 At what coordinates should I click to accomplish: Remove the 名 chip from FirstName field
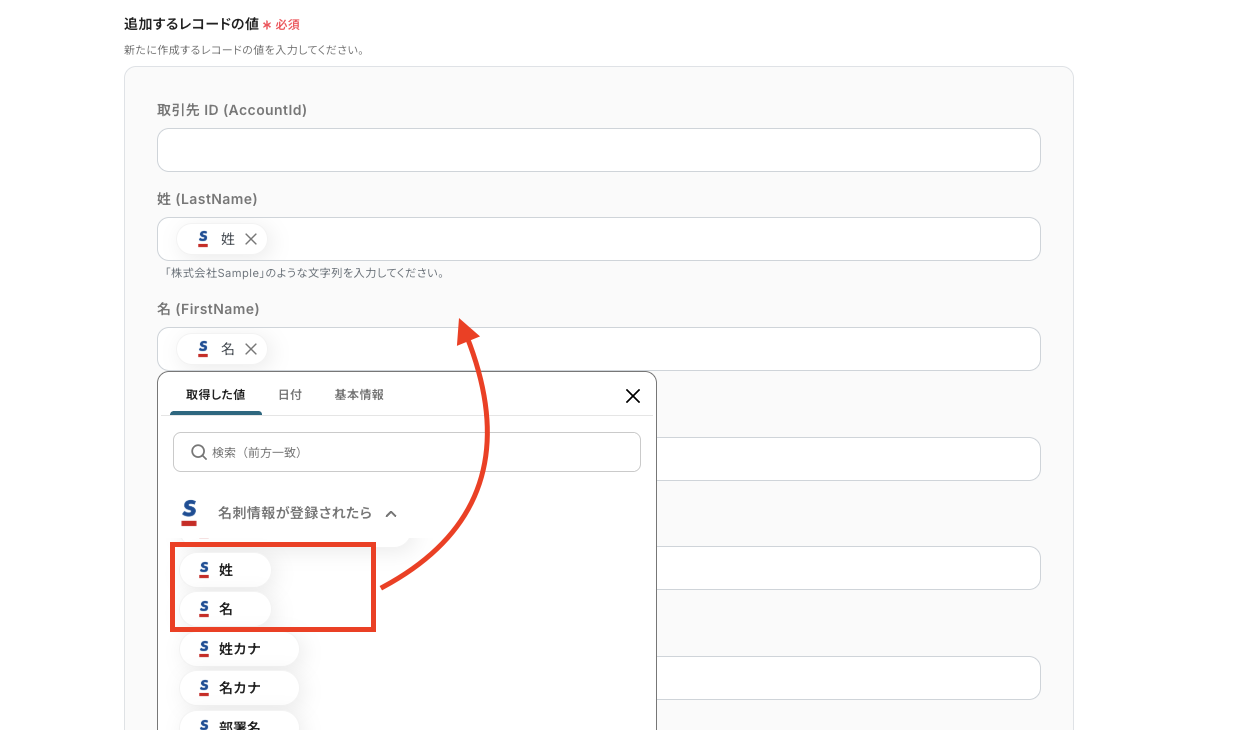[251, 349]
